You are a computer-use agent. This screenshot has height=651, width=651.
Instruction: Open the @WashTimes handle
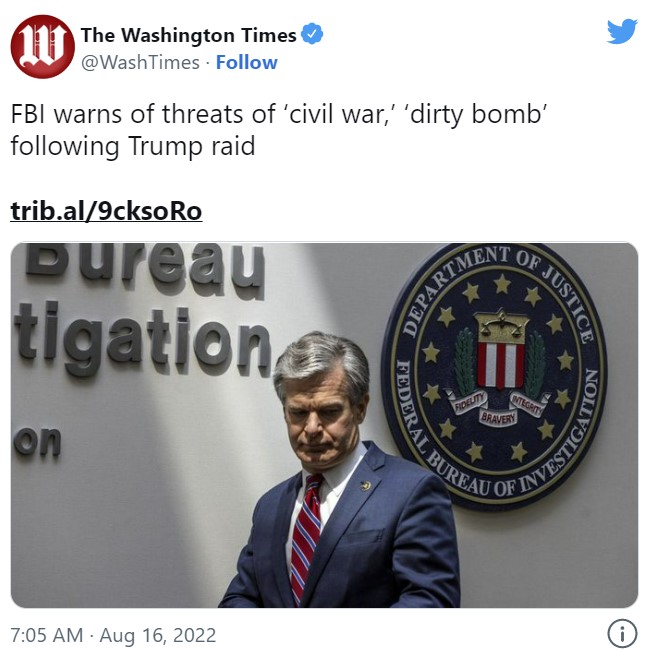[140, 63]
